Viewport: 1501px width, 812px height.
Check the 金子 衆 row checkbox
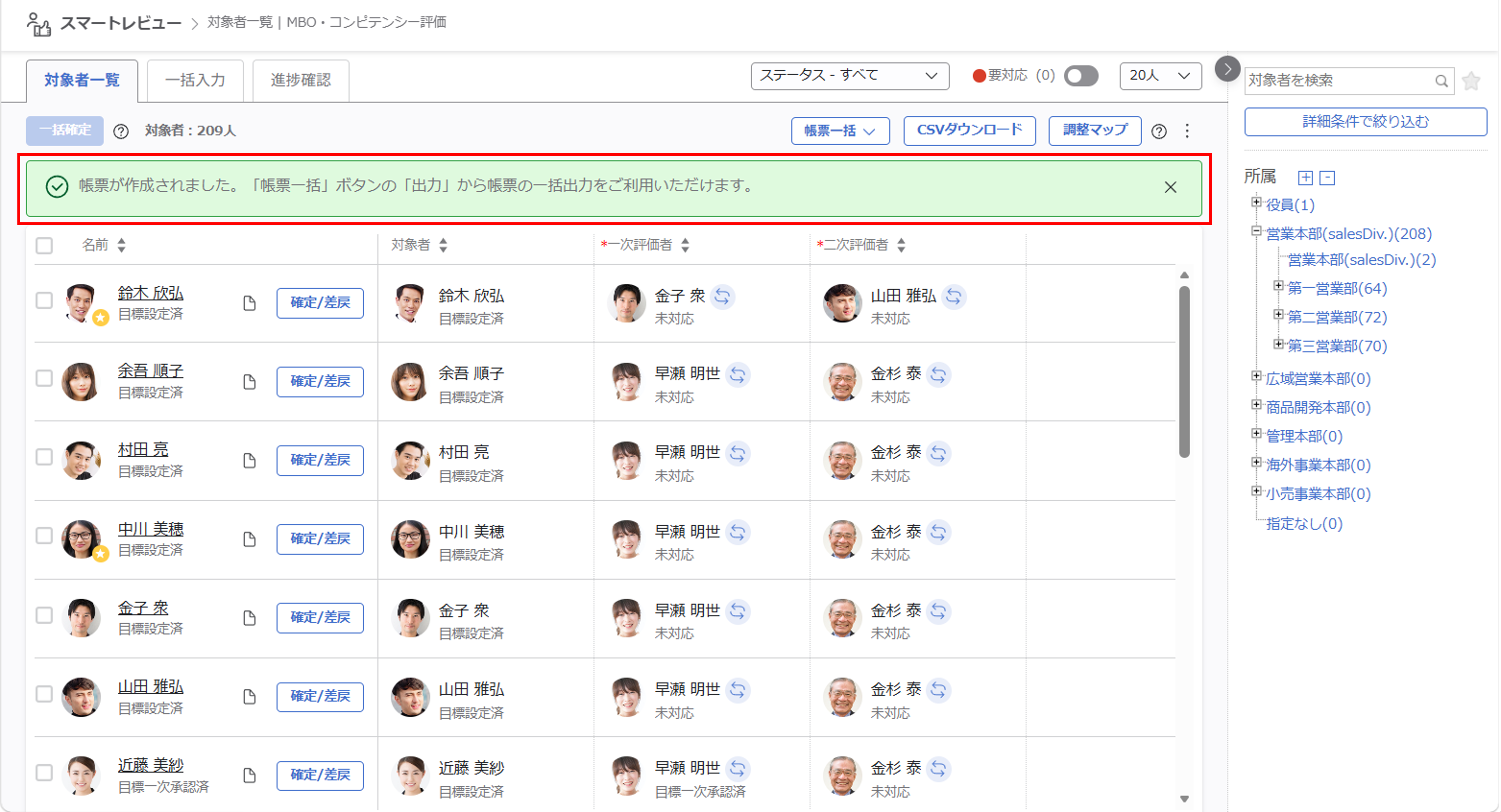pyautogui.click(x=44, y=615)
